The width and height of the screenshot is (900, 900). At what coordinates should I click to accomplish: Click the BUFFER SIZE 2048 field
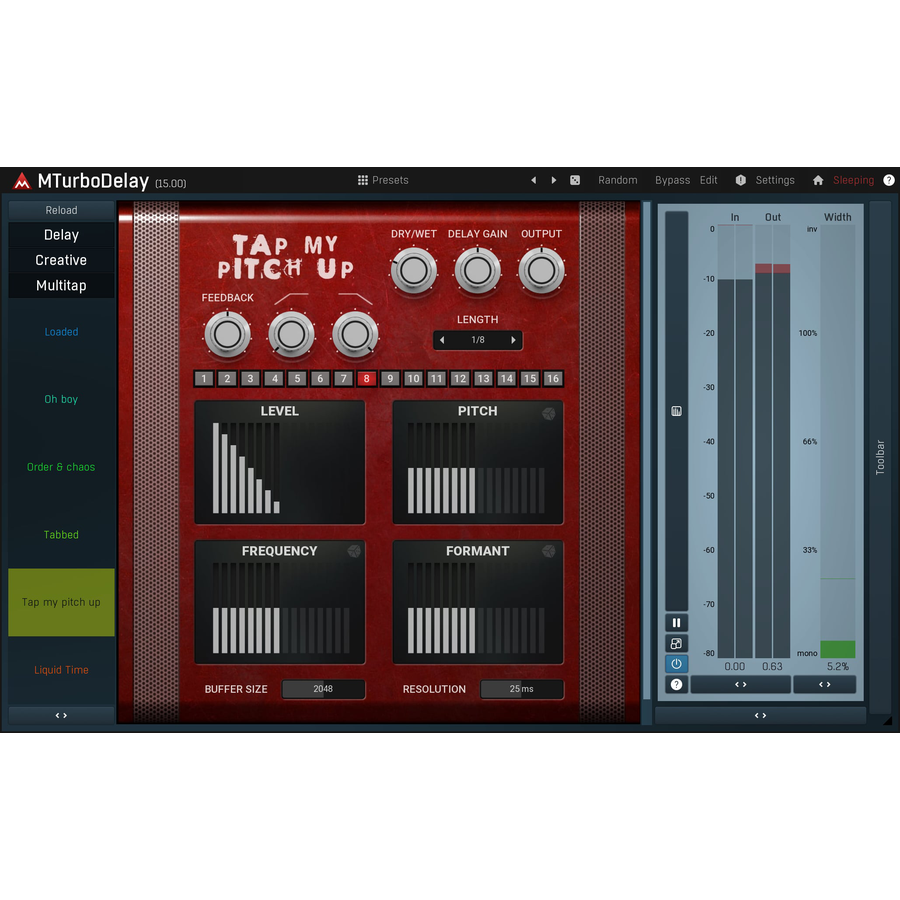323,689
